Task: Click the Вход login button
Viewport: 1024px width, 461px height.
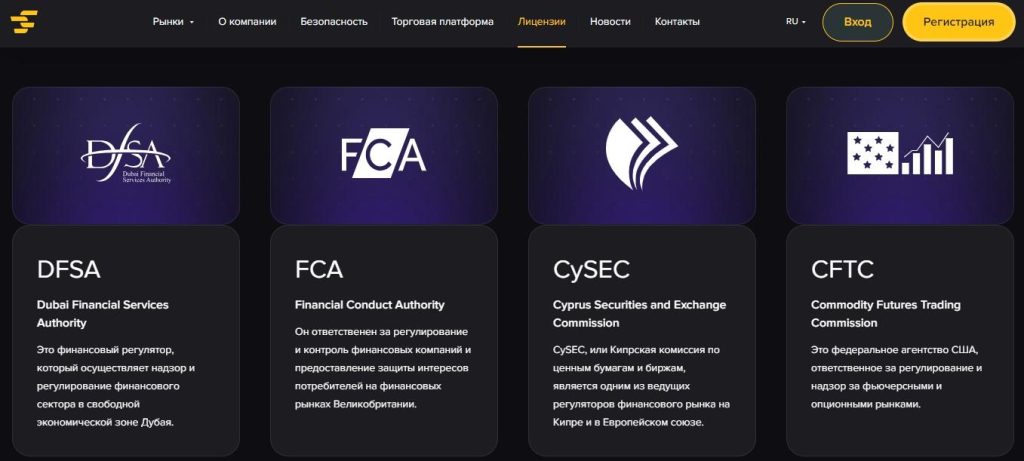Action: 857,22
